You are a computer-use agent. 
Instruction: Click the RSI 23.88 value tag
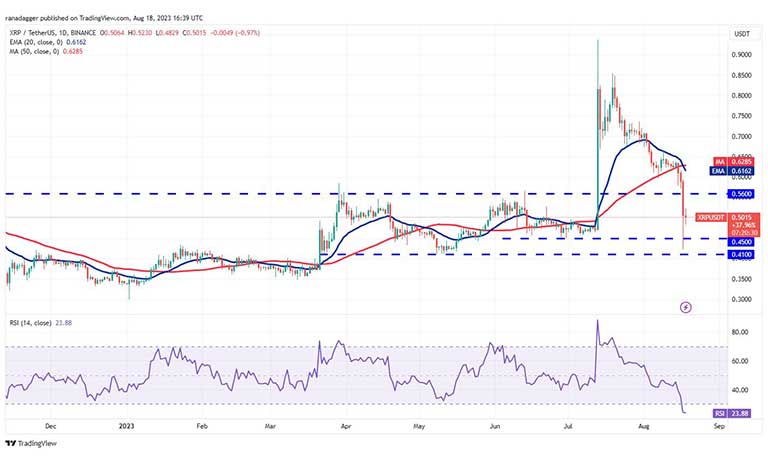click(732, 414)
